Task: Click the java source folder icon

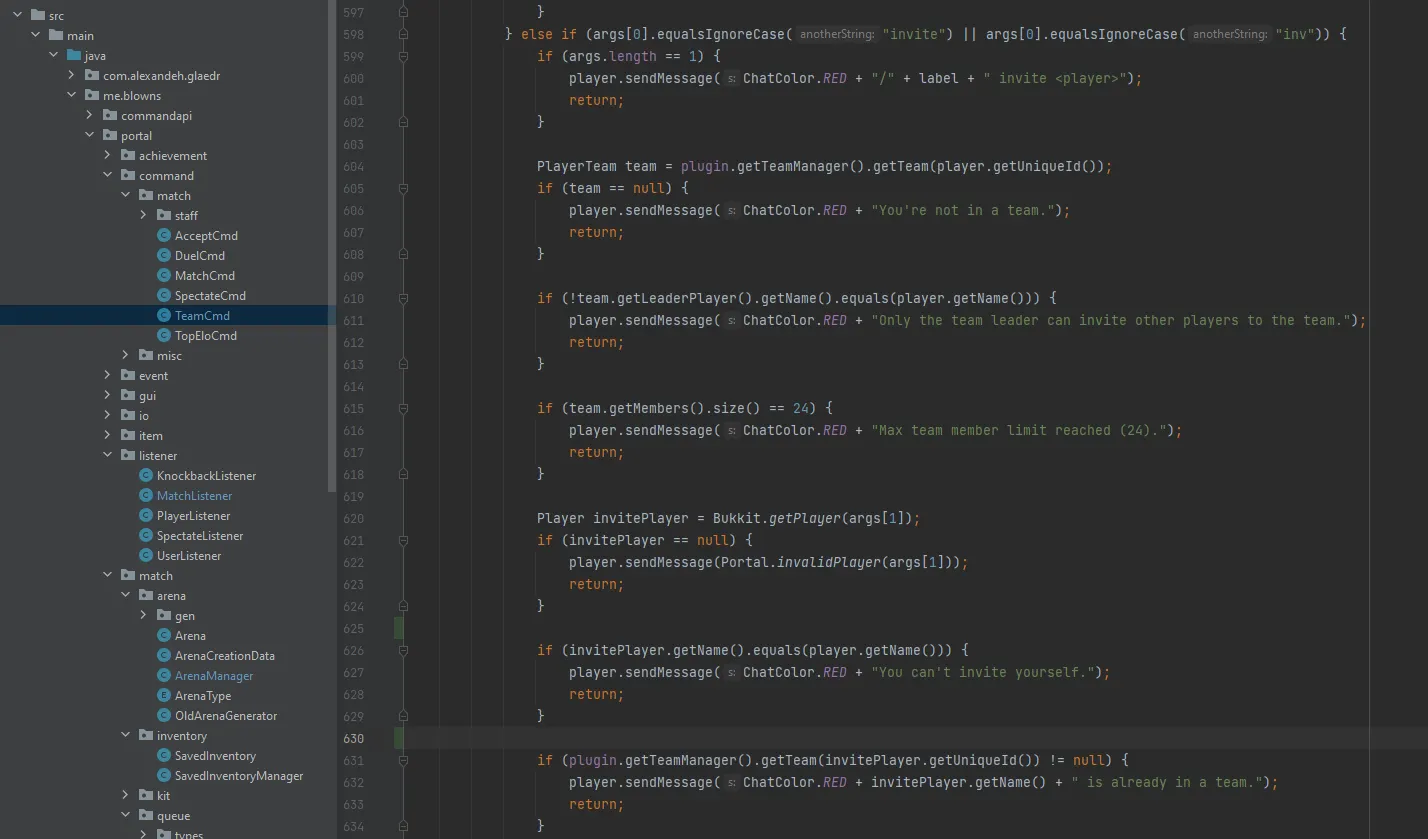Action: 75,56
